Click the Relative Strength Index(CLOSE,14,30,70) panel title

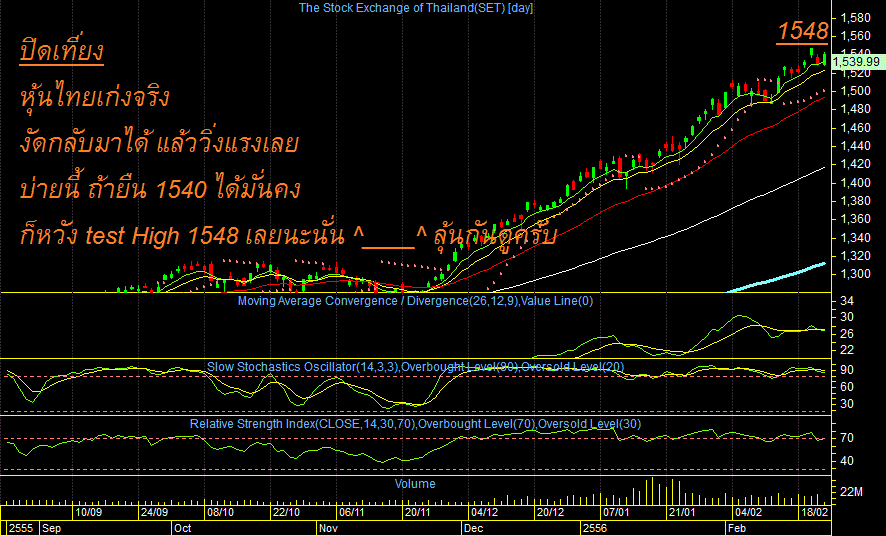[415, 424]
